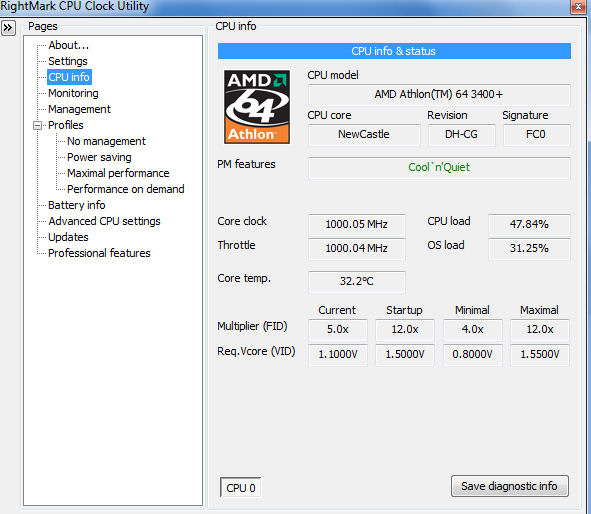Click the maximal multiplier 12.0x
Image resolution: width=591 pixels, height=514 pixels.
[540, 329]
